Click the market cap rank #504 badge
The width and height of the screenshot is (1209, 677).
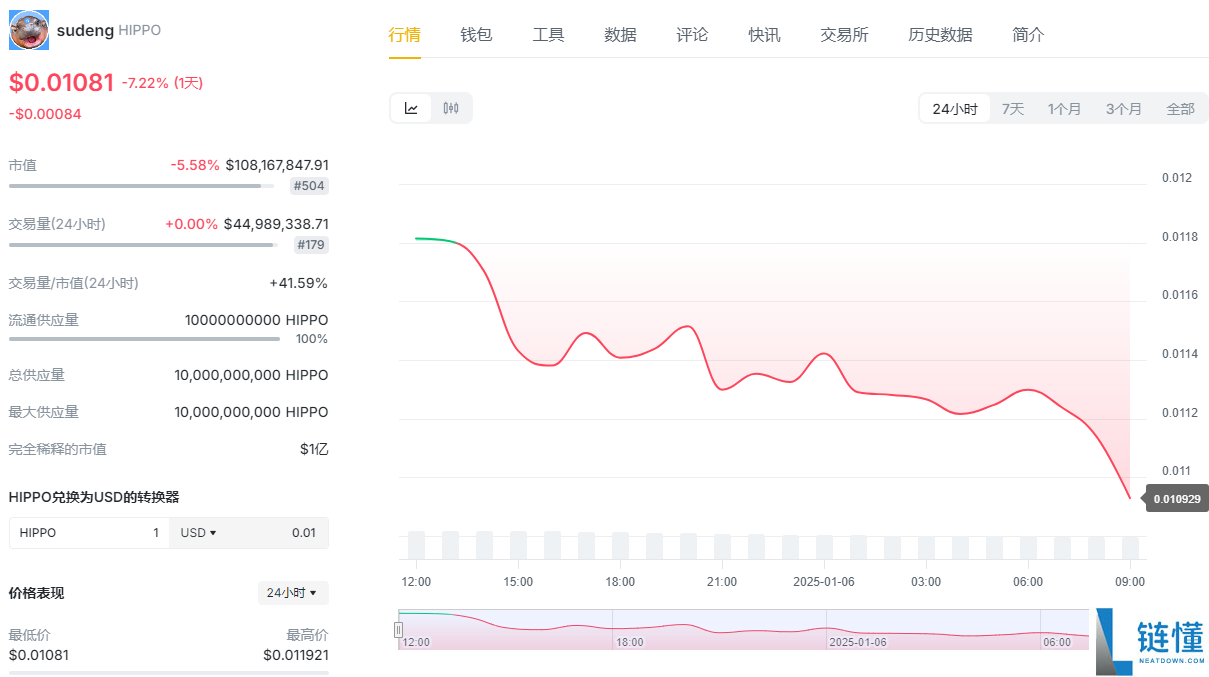pos(308,186)
